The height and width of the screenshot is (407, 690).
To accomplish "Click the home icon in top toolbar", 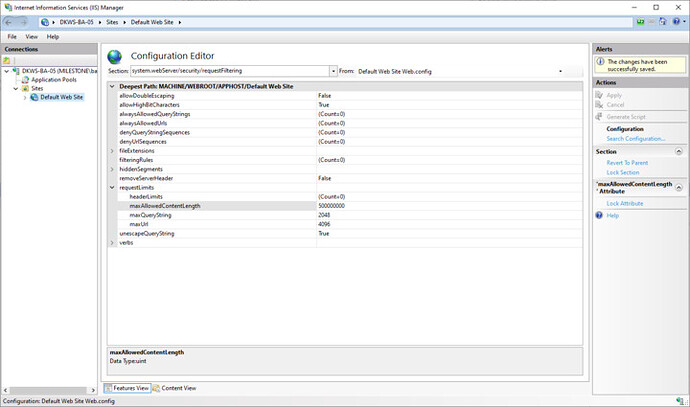I will (663, 22).
